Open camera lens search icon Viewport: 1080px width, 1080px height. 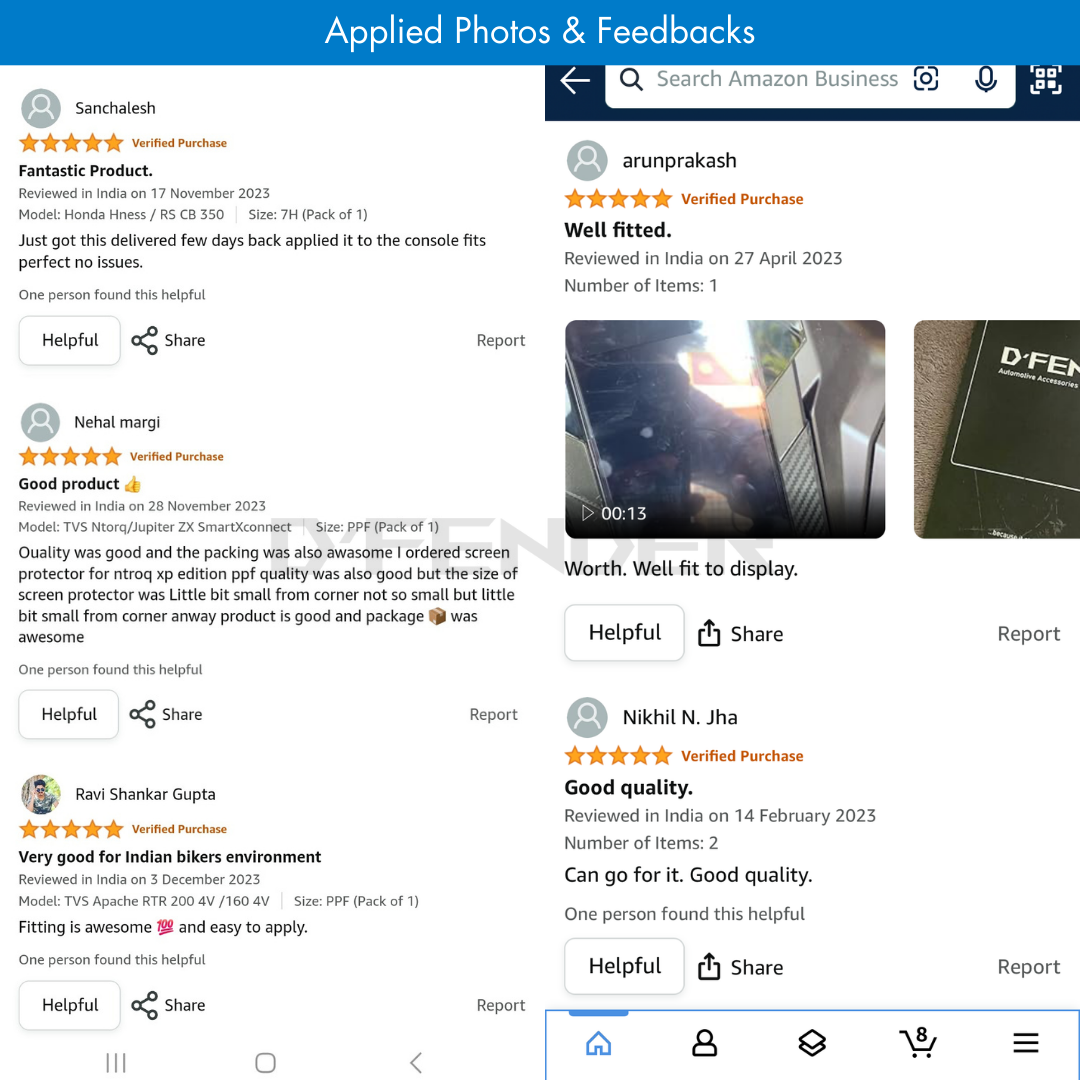927,79
